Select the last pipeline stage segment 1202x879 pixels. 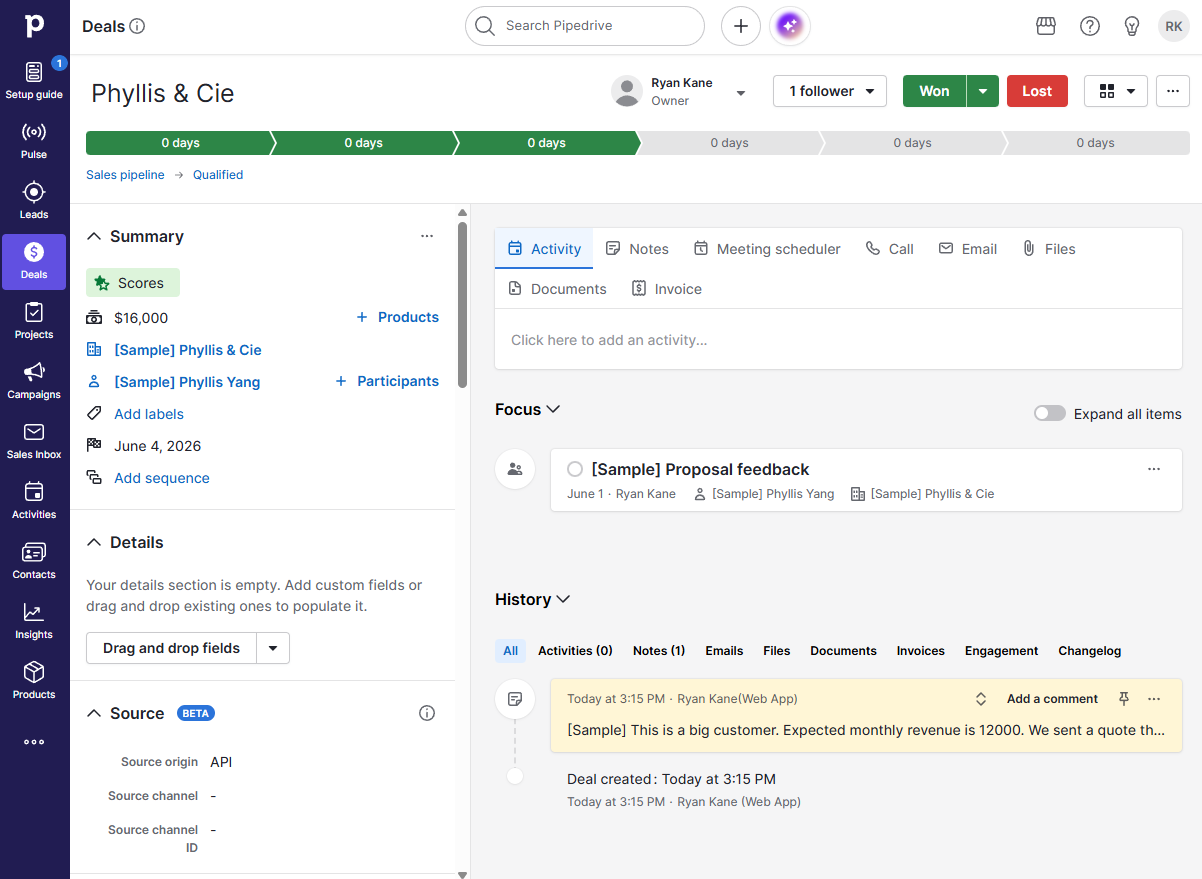pyautogui.click(x=1096, y=143)
